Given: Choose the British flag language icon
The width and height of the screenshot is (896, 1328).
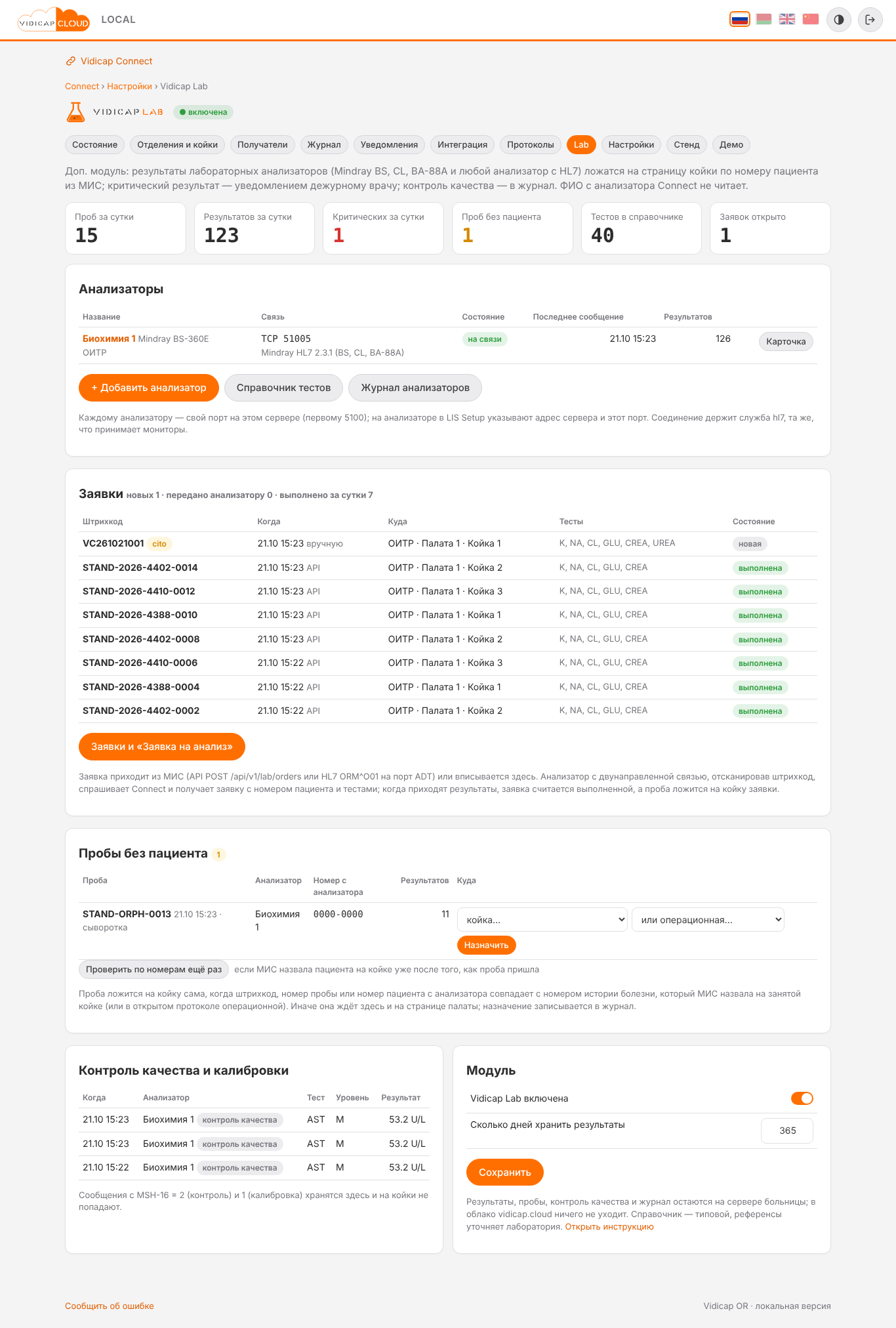Looking at the screenshot, I should (x=787, y=19).
